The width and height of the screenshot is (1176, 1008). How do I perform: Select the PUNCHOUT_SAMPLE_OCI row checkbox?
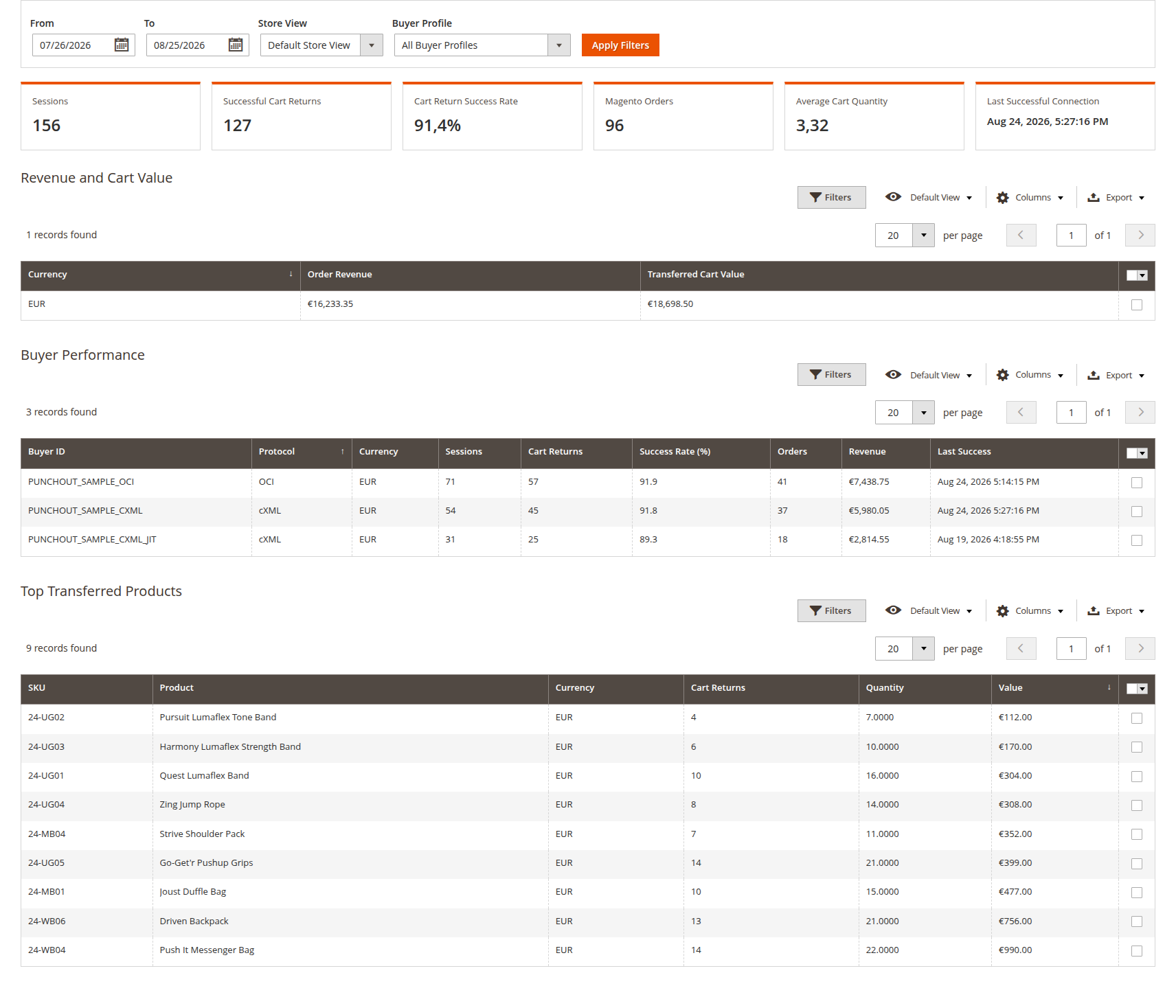pos(1137,483)
